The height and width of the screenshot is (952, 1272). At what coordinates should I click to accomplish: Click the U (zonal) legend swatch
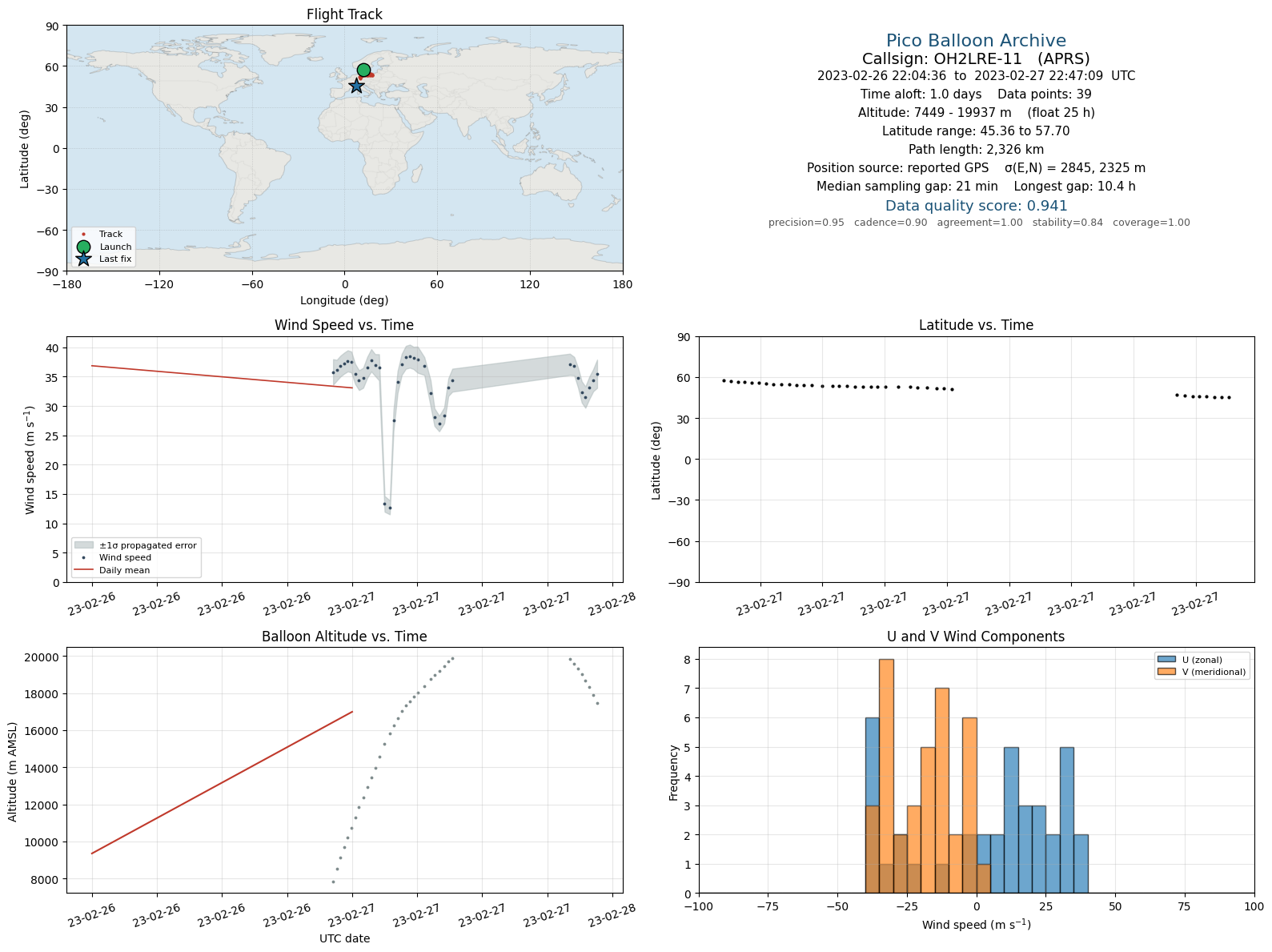[x=1166, y=660]
